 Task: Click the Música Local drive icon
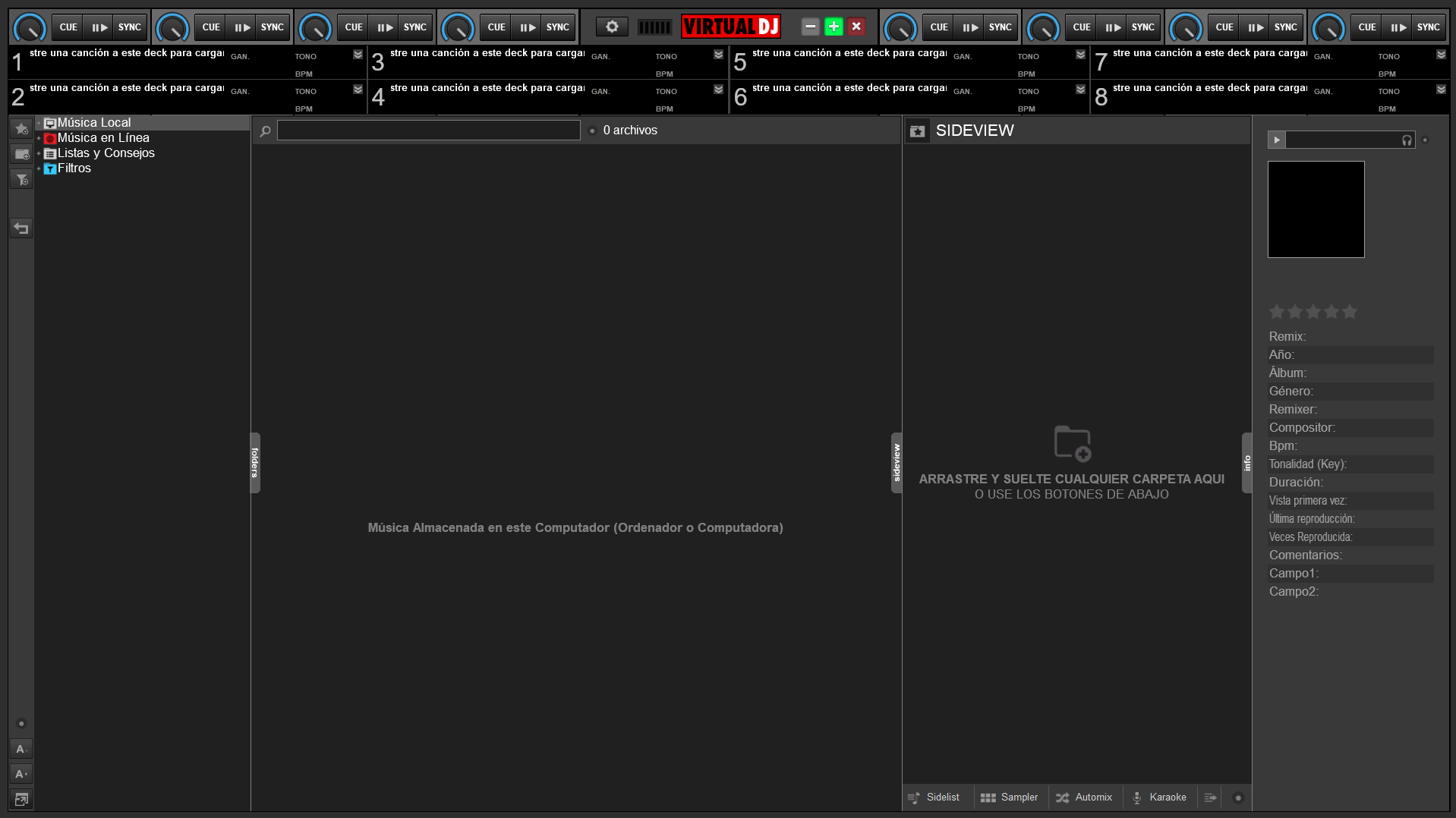50,123
